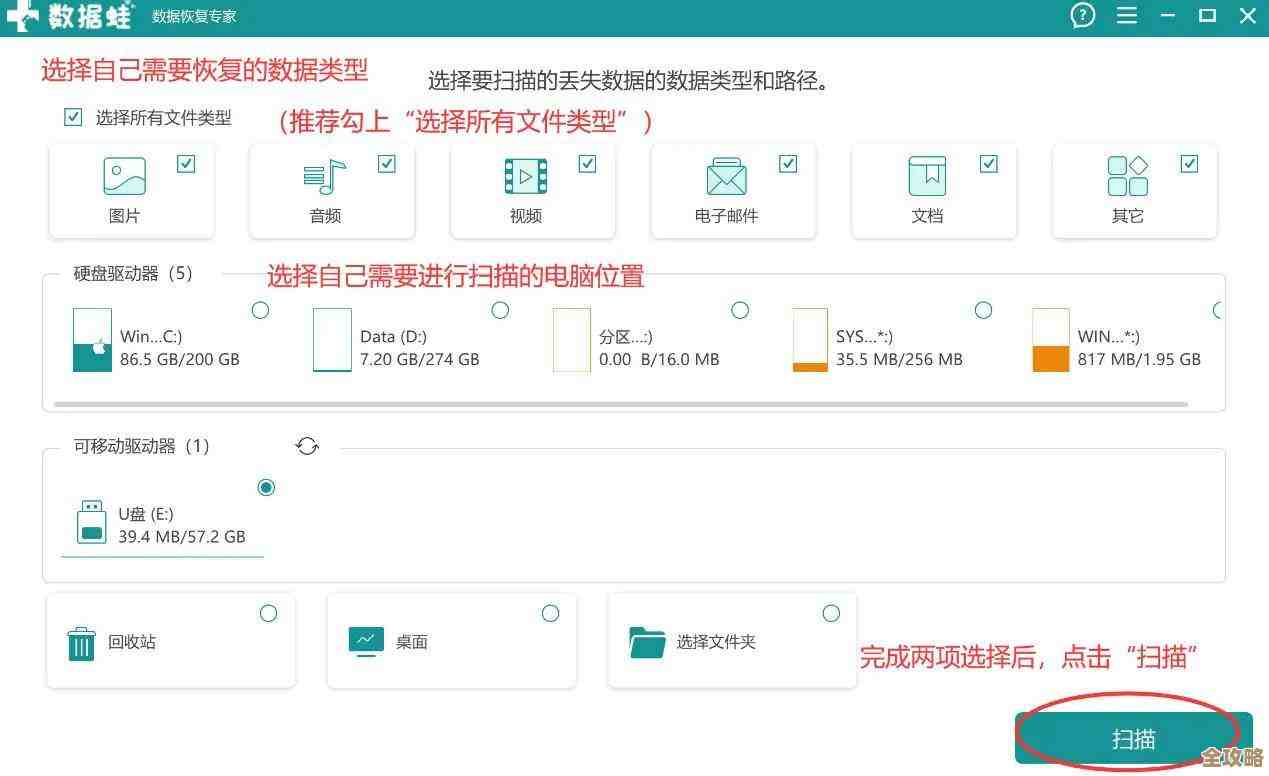Click the 选择文件夹 folder icon
This screenshot has width=1269, height=776.
tap(646, 642)
